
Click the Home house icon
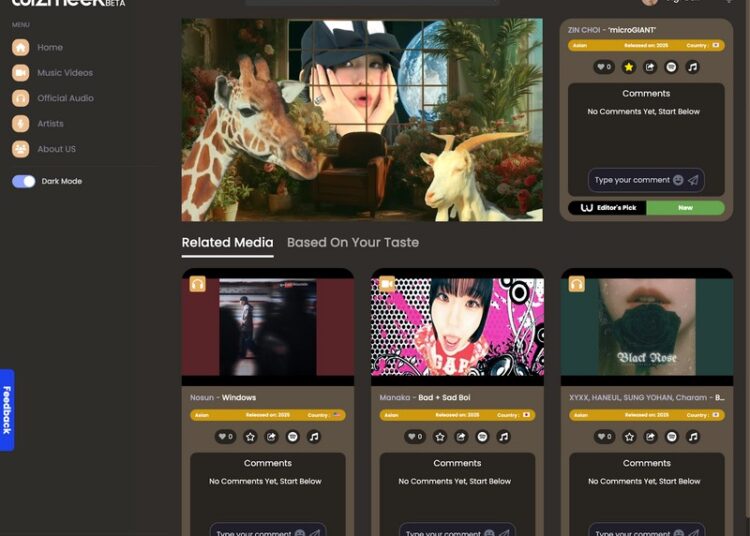[x=21, y=47]
